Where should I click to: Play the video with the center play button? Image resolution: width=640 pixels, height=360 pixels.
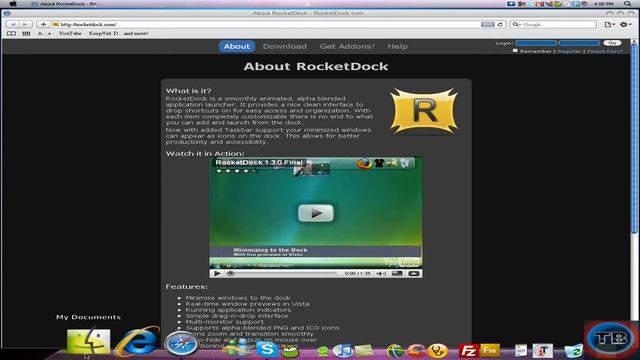[316, 213]
